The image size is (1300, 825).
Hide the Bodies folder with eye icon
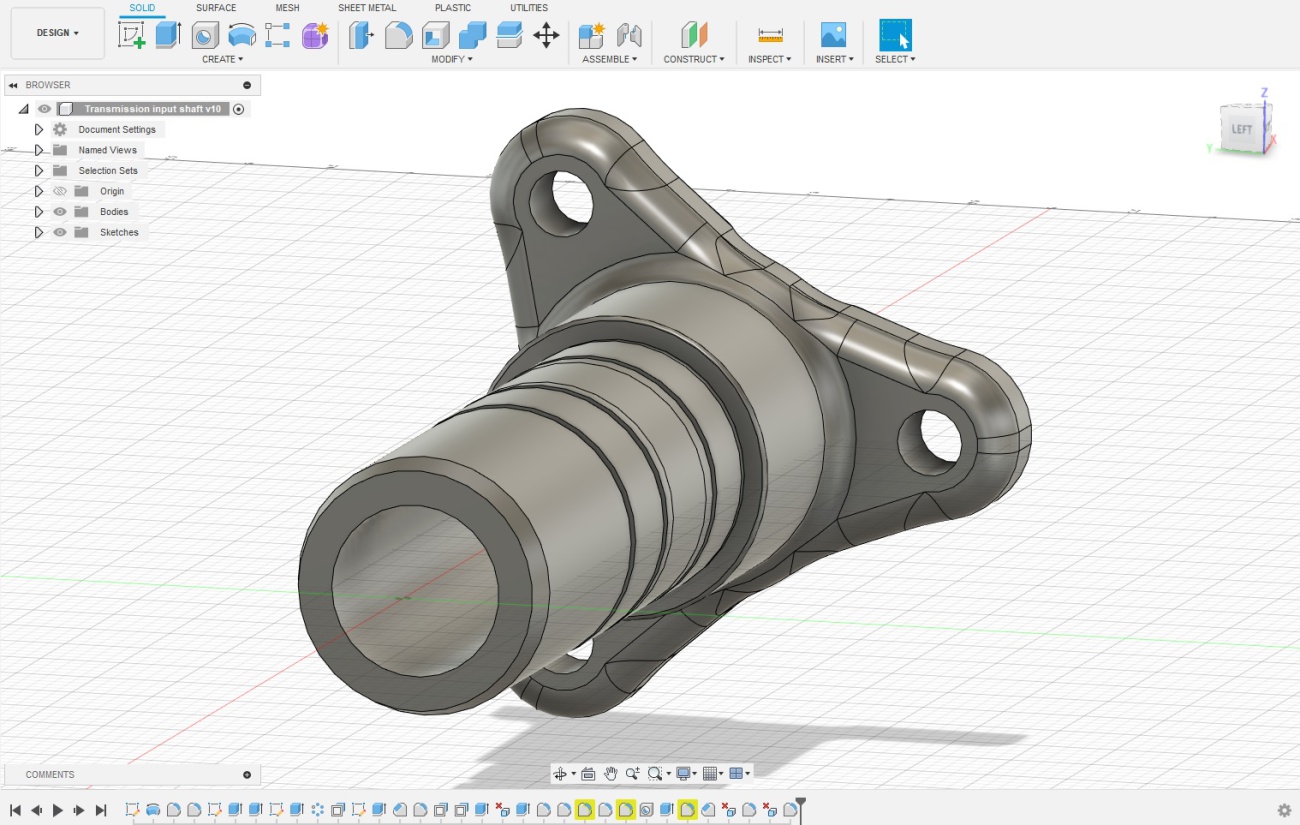[60, 212]
